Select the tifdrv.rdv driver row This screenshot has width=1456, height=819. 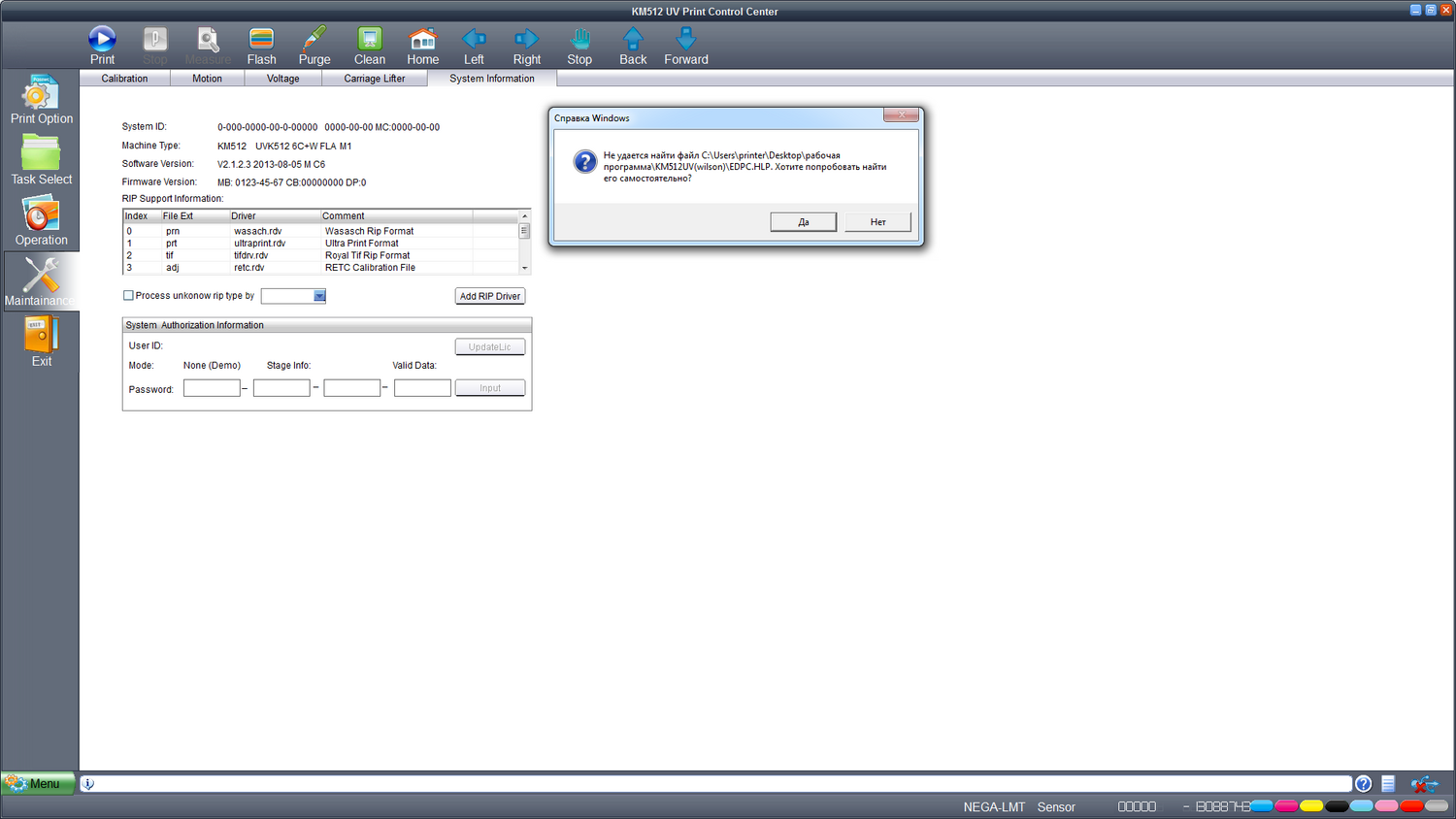pyautogui.click(x=321, y=255)
